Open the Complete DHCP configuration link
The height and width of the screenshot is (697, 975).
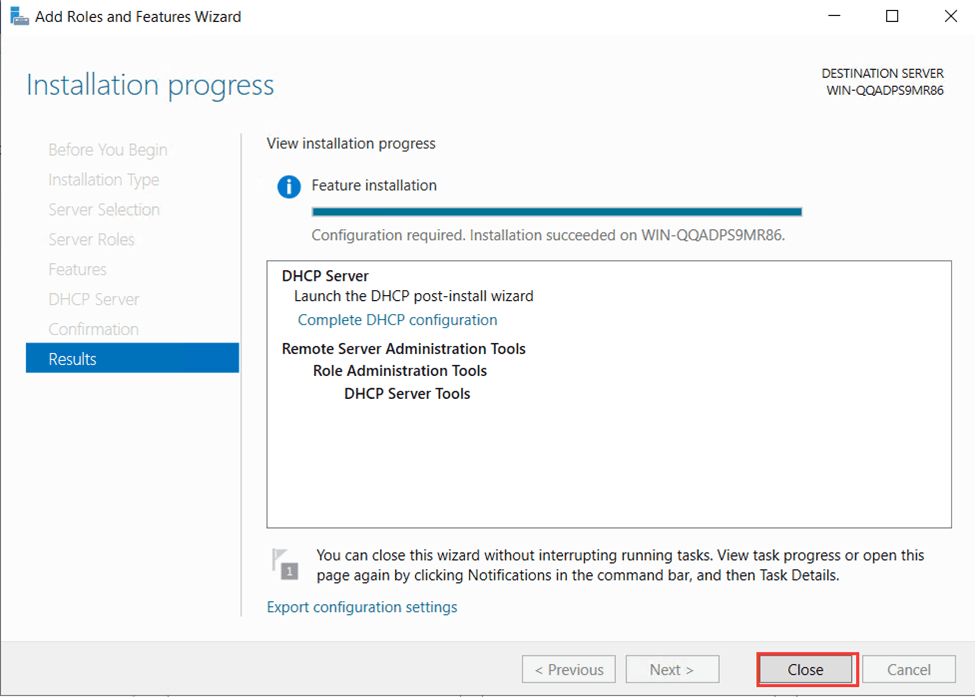[397, 319]
